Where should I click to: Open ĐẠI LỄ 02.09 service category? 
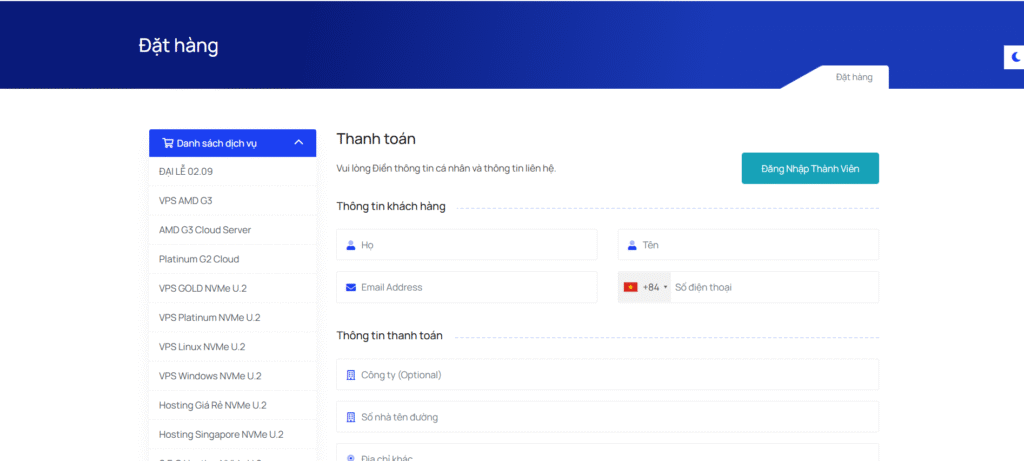tap(186, 172)
